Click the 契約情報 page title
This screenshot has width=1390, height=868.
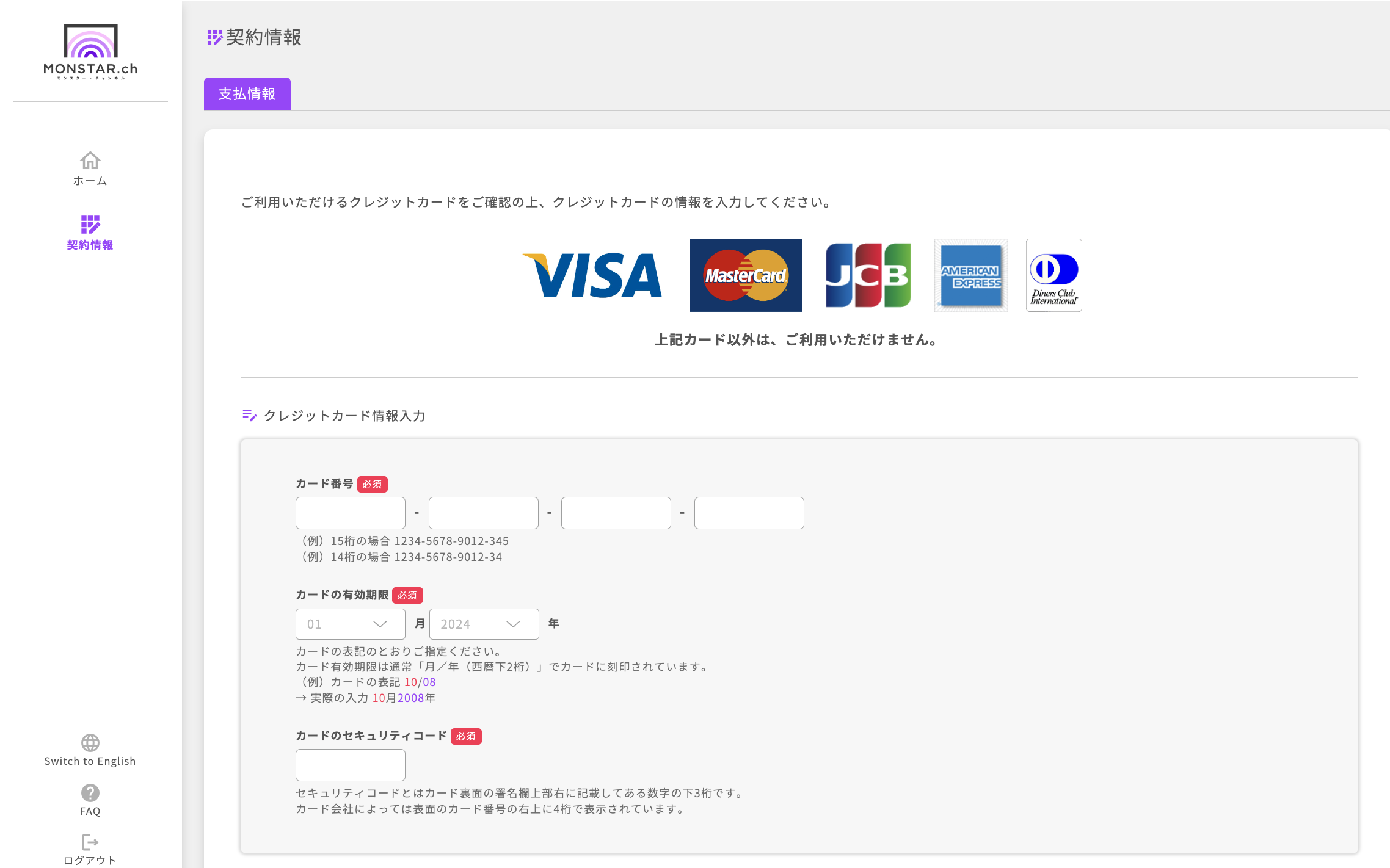pos(264,37)
